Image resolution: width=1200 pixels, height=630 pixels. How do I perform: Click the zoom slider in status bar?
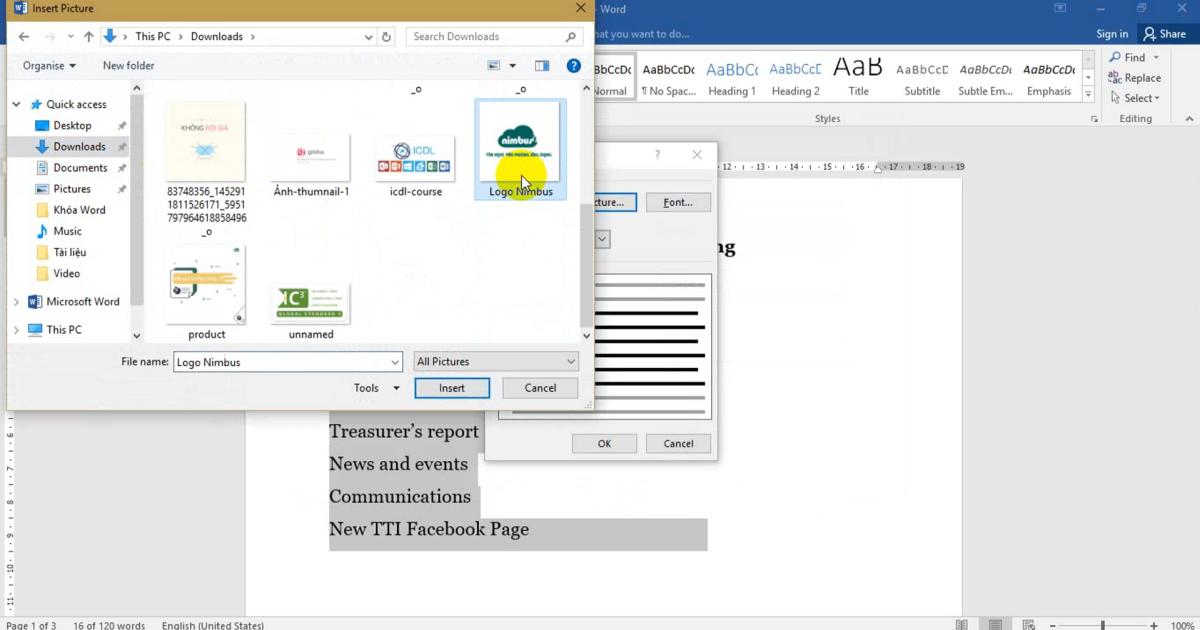click(x=1103, y=625)
